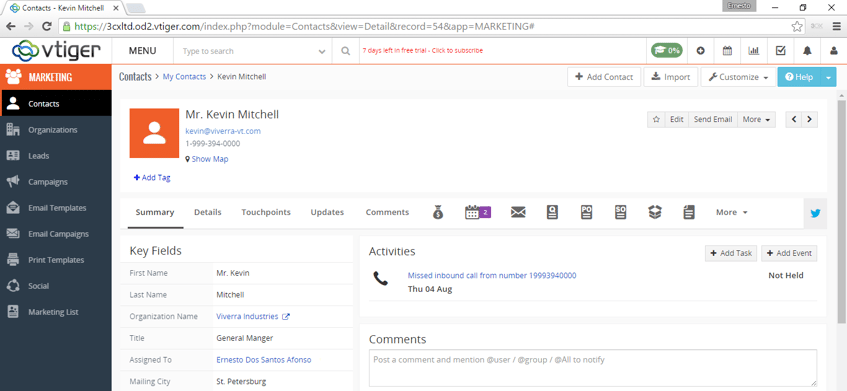The image size is (847, 391).
Task: Open the reports chart icon
Action: [x=754, y=51]
